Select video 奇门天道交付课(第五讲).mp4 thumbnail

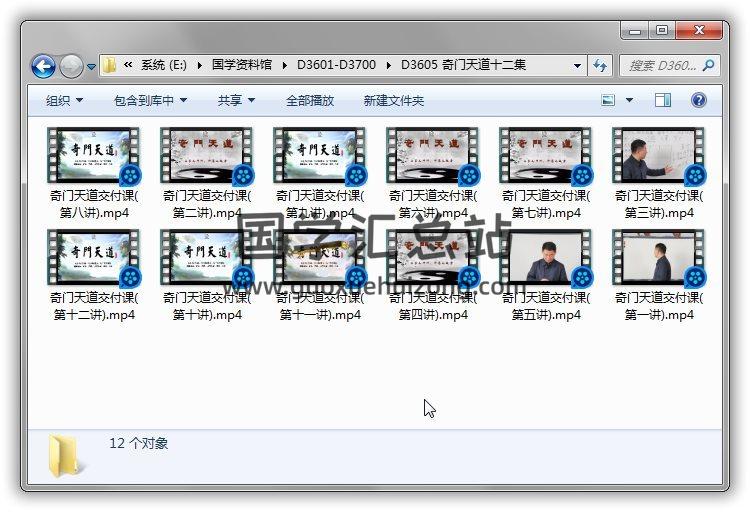pyautogui.click(x=545, y=258)
